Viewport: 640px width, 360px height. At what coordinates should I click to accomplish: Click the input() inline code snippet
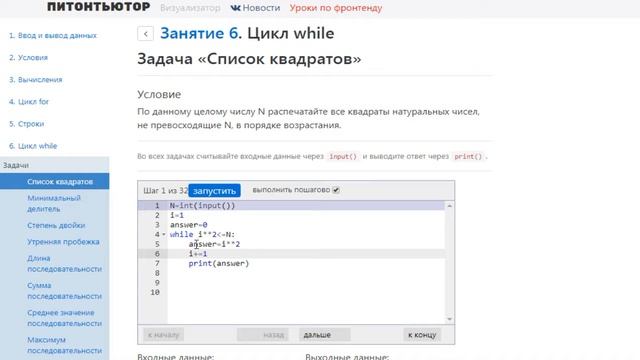click(x=343, y=156)
